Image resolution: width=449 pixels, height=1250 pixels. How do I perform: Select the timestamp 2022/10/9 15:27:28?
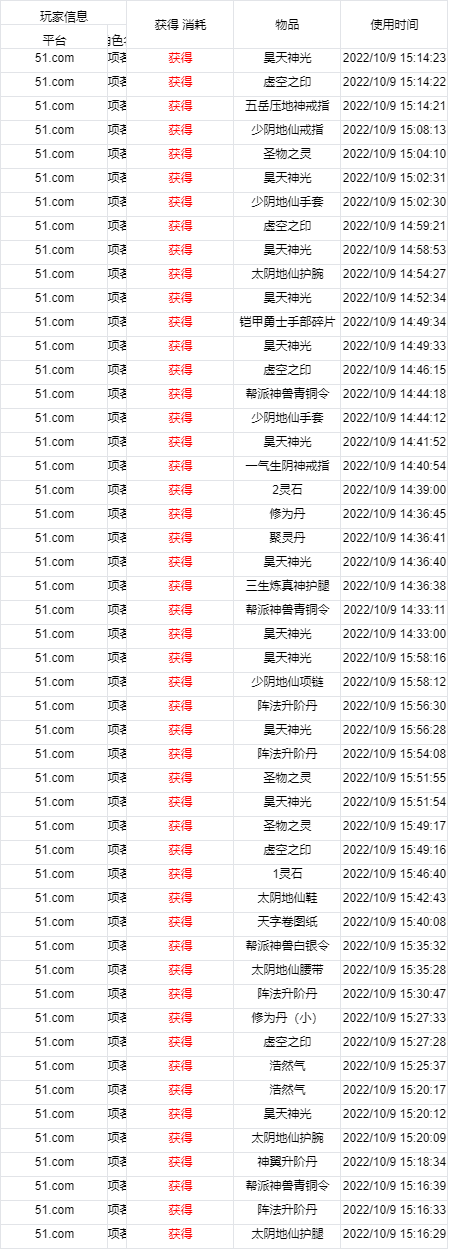point(394,1042)
